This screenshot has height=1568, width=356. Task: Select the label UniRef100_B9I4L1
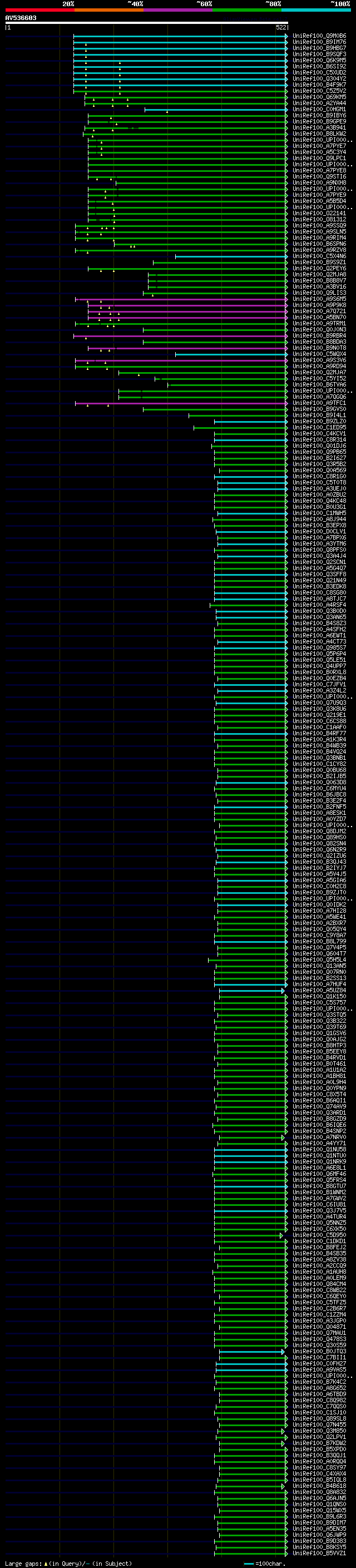pos(319,415)
